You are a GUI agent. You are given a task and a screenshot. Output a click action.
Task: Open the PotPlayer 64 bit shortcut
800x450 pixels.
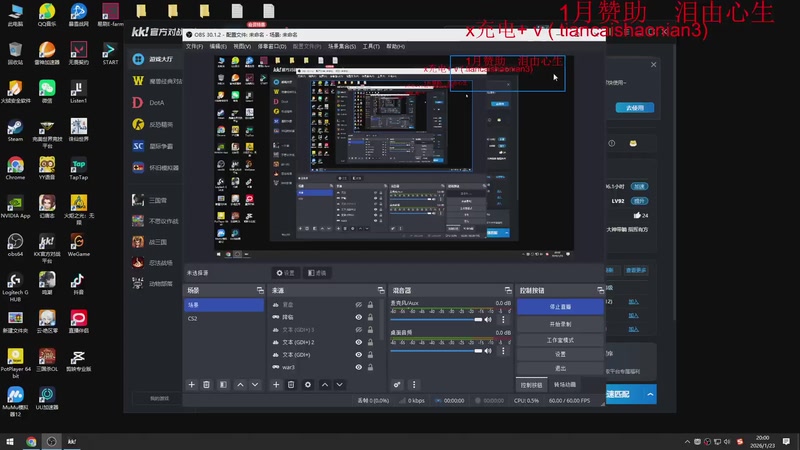point(15,362)
